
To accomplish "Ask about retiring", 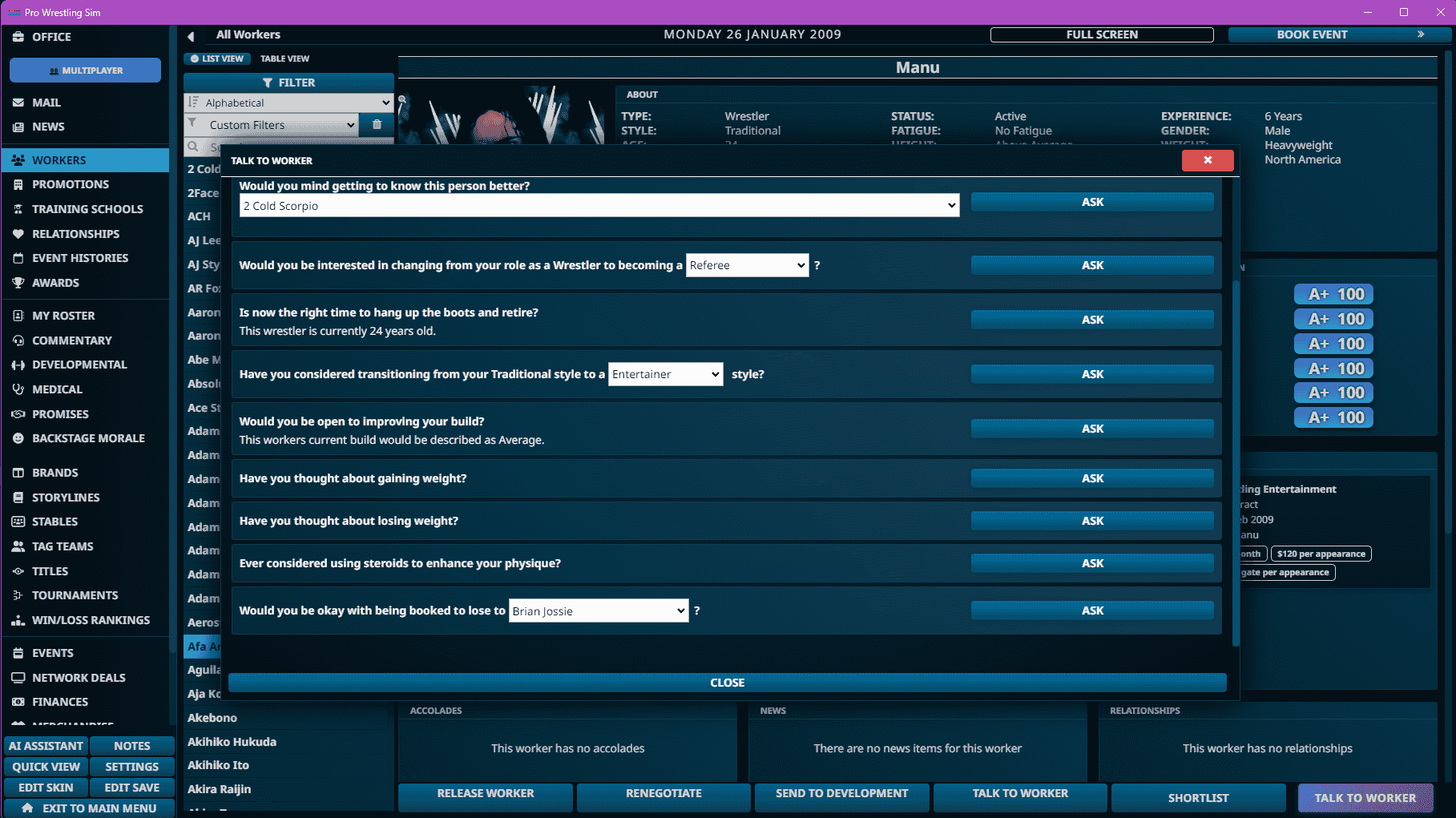I will coord(1092,320).
